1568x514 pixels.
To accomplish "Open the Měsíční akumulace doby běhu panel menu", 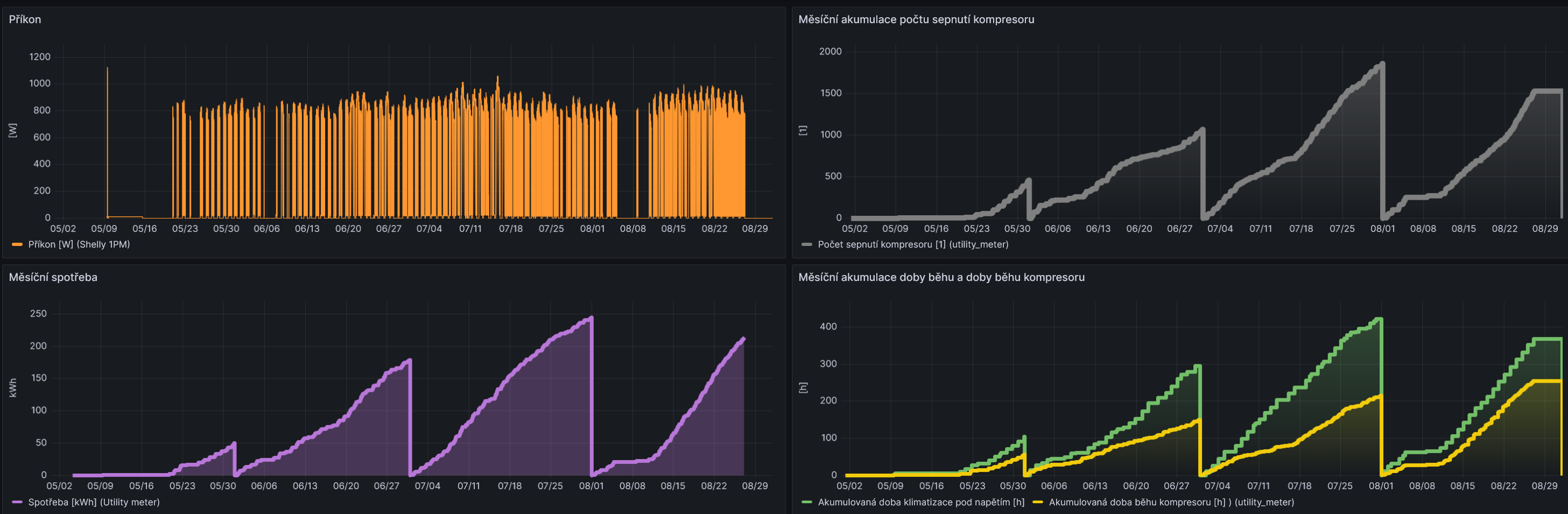I will [940, 277].
